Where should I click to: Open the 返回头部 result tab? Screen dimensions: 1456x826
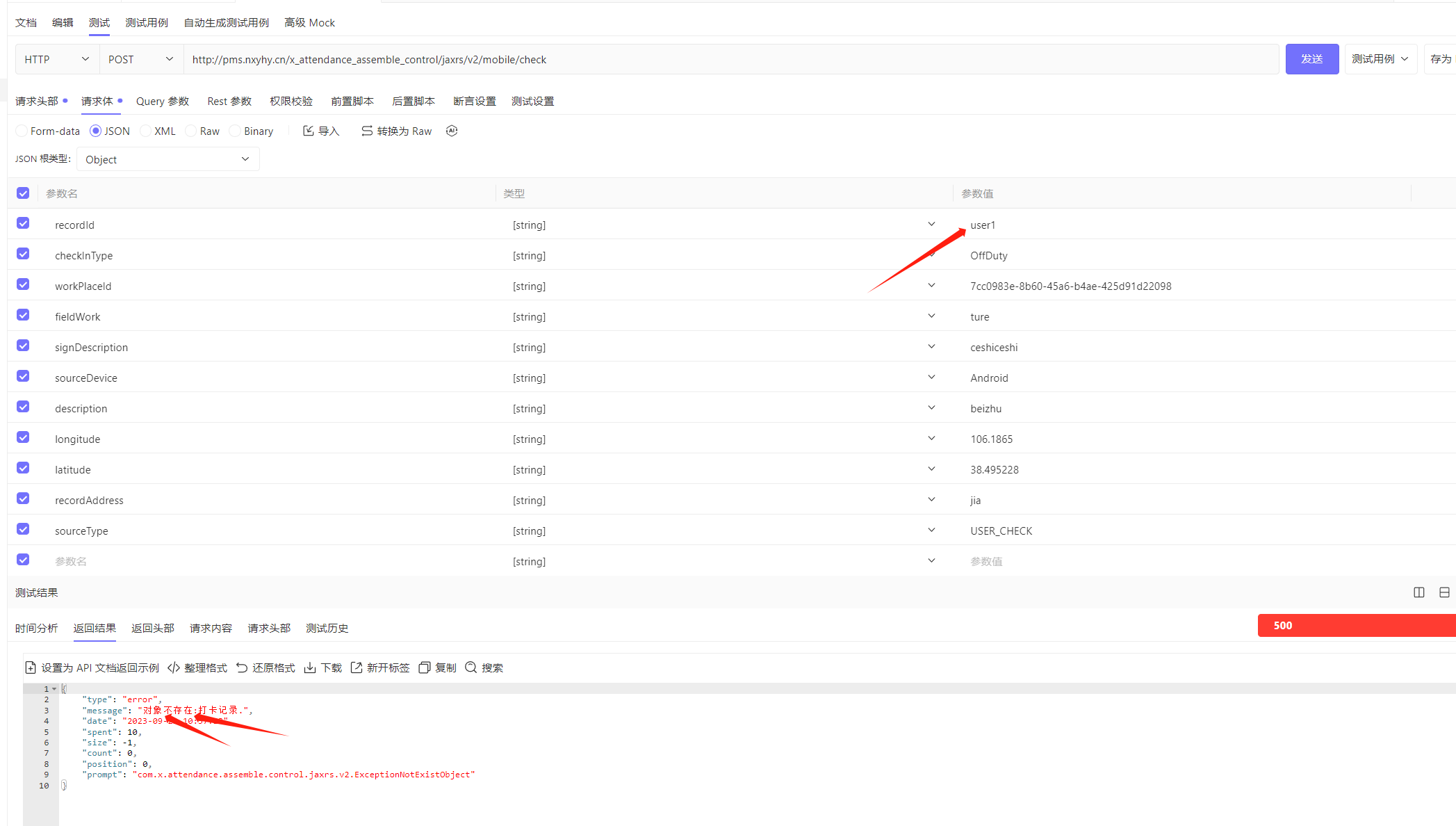tap(152, 628)
